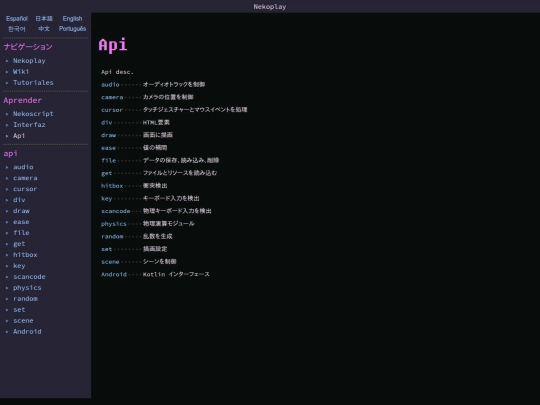Click the Nekoplay title in top bar

(x=270, y=7)
